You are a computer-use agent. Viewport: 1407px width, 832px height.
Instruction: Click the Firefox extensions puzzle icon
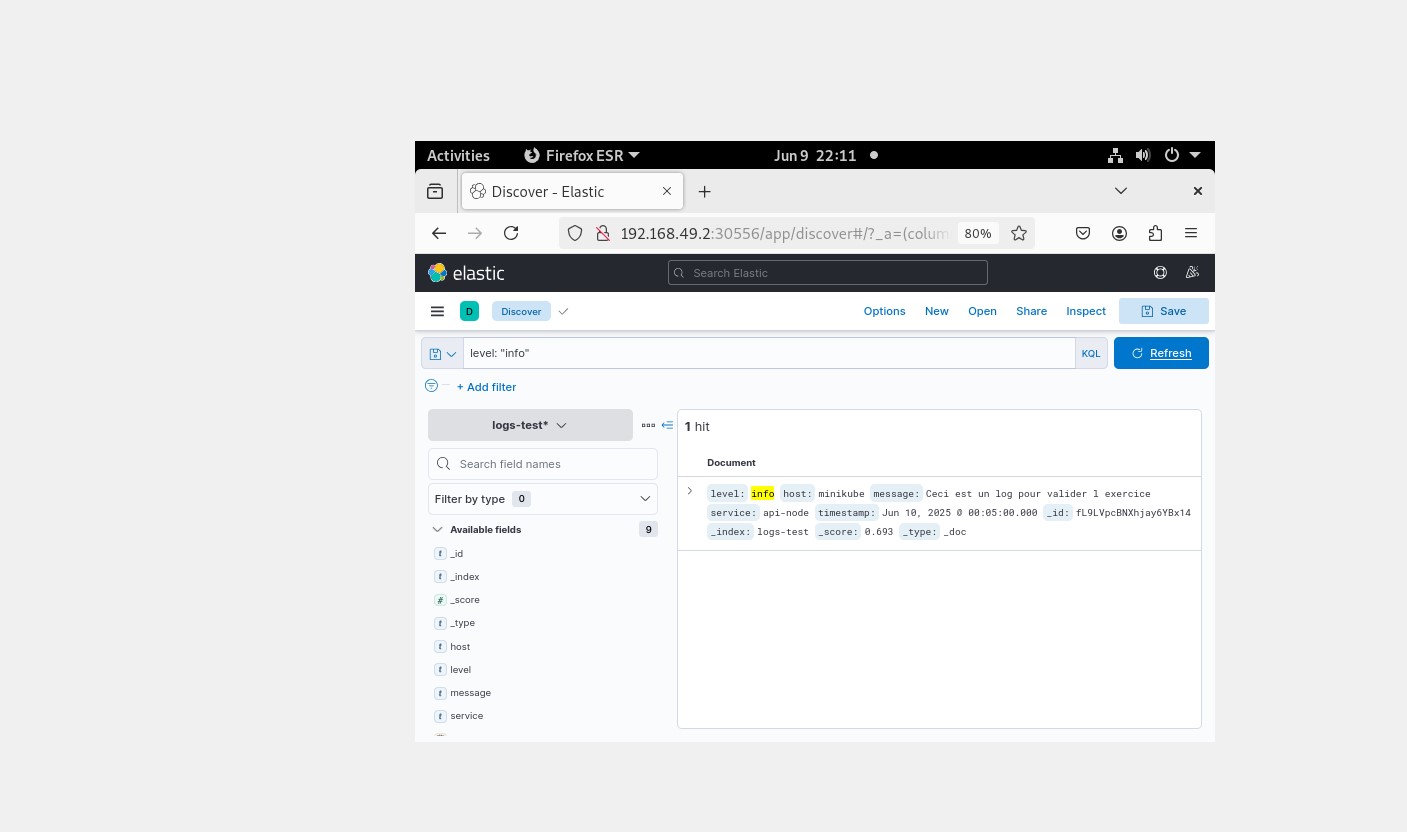pos(1155,233)
